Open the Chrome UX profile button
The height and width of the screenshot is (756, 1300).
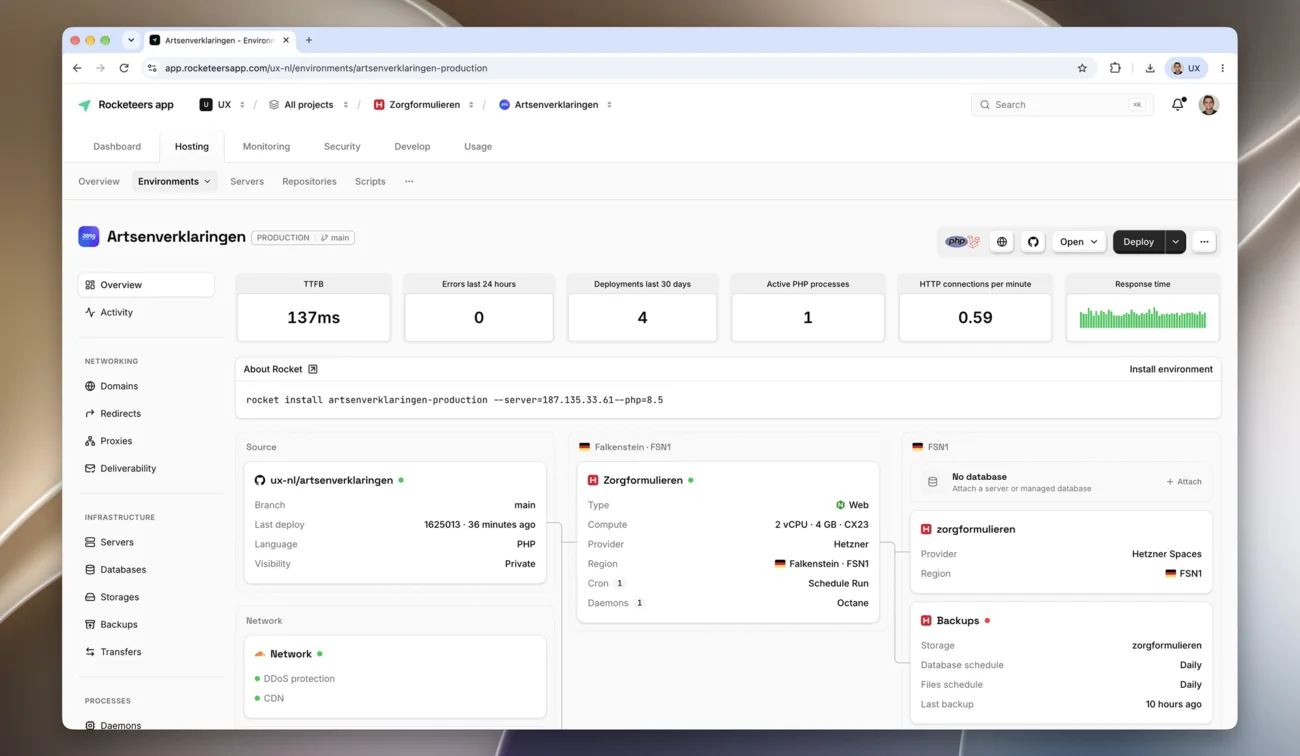point(1186,68)
